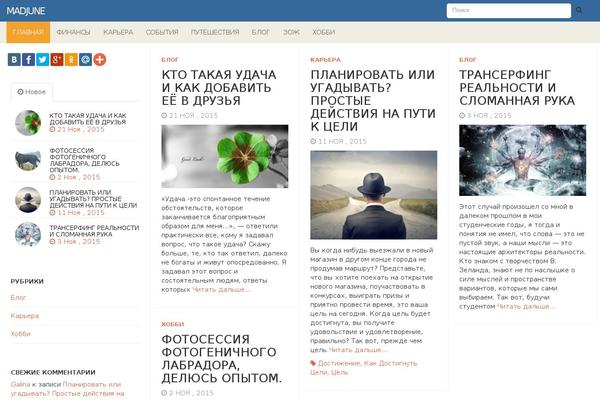Open the Достижение tag link
Image resolution: width=600 pixels, height=400 pixels.
pos(339,363)
